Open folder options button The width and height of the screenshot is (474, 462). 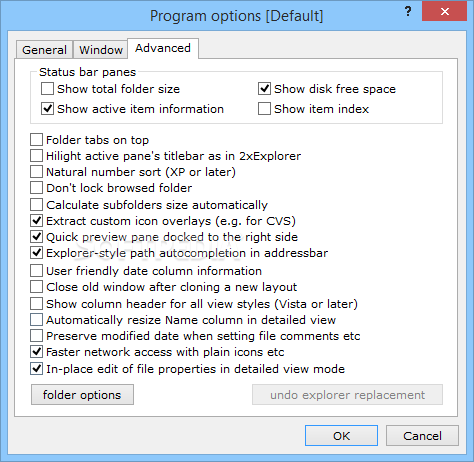click(x=82, y=395)
